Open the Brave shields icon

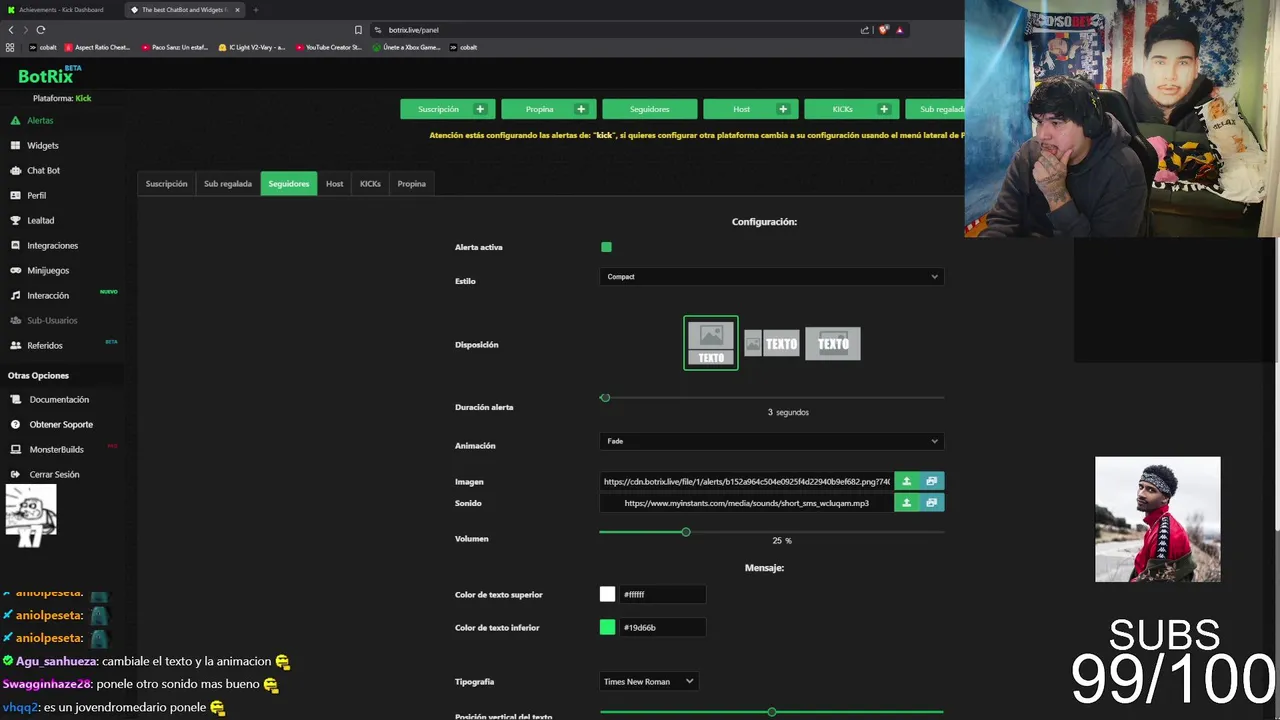click(883, 30)
